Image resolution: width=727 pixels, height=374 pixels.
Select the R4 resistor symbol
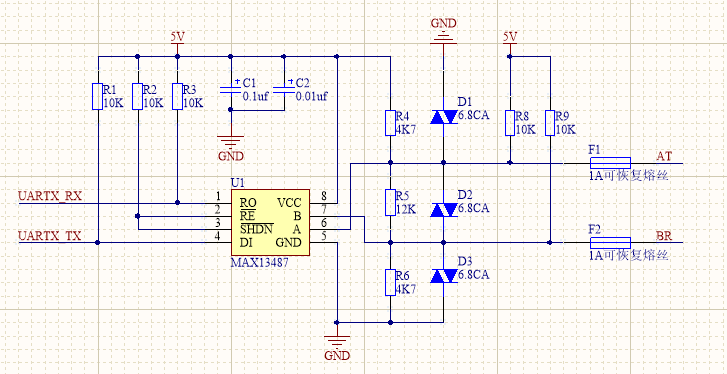[x=390, y=123]
